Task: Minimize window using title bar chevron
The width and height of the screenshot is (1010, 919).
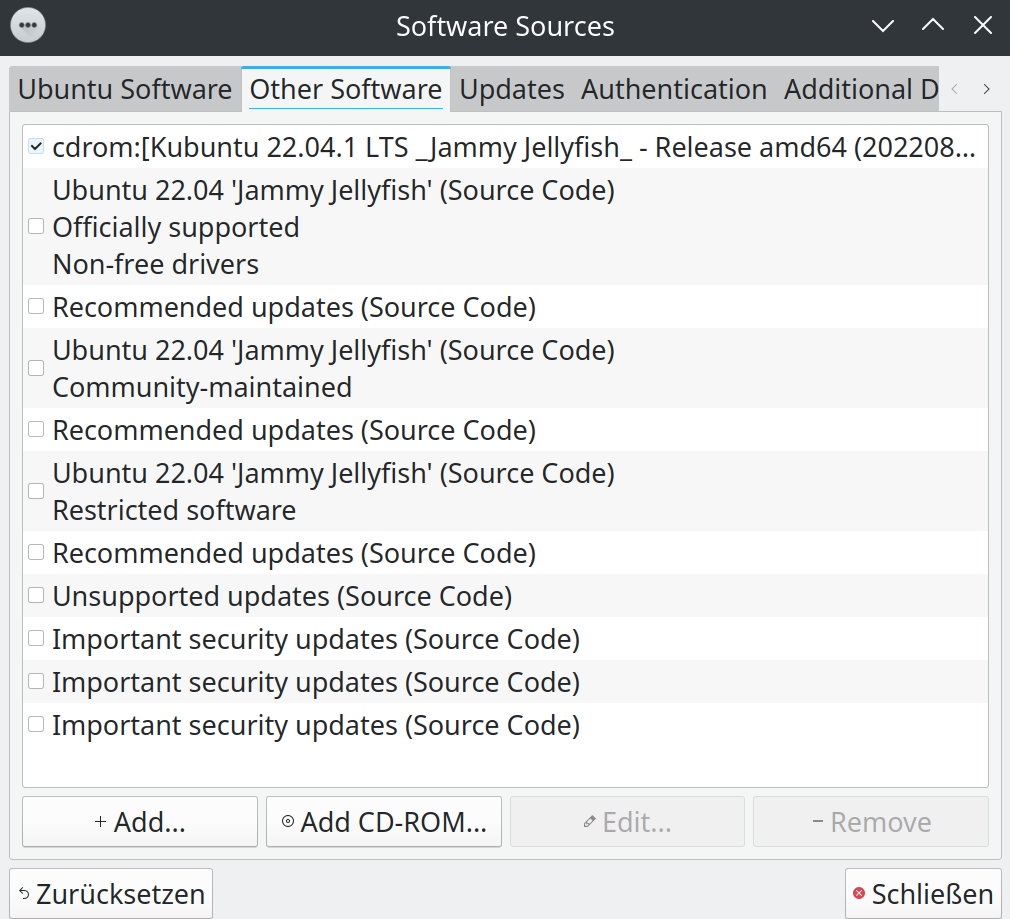Action: [883, 26]
